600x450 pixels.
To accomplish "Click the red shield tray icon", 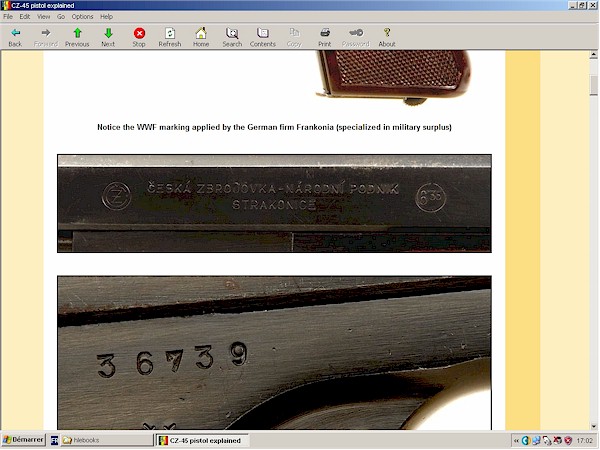I will point(568,441).
